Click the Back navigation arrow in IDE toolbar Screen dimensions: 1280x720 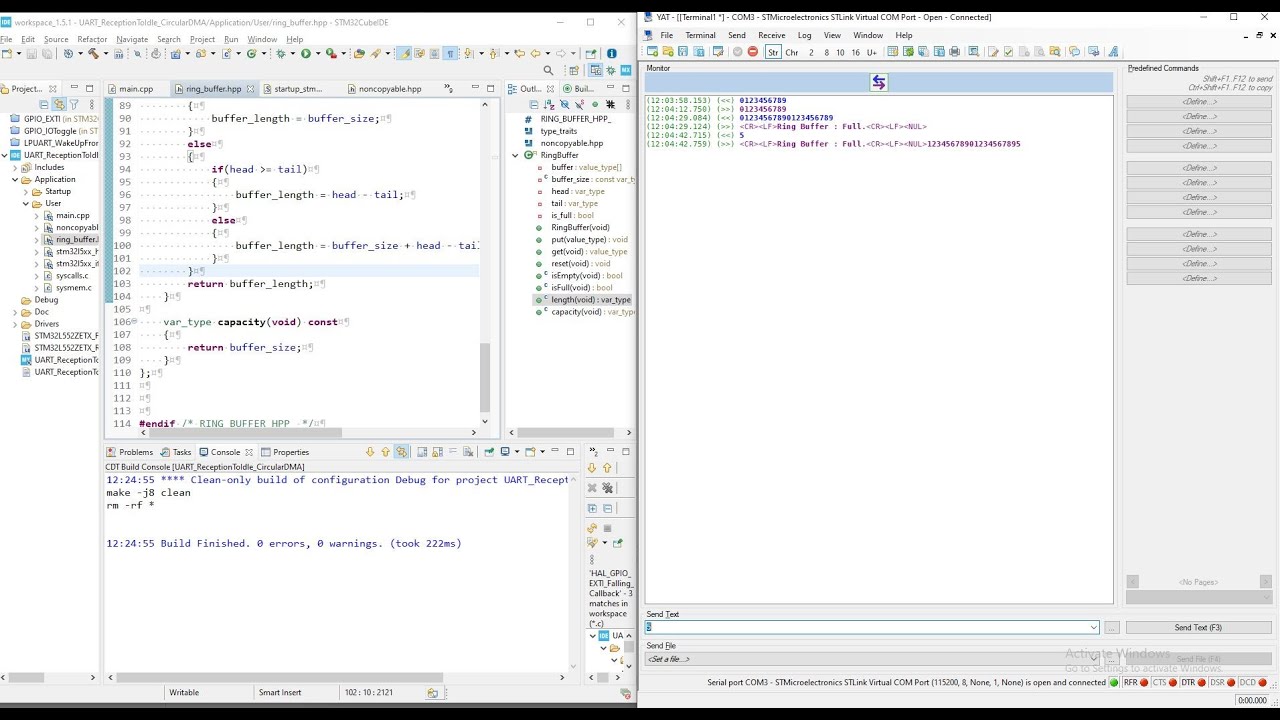point(535,53)
